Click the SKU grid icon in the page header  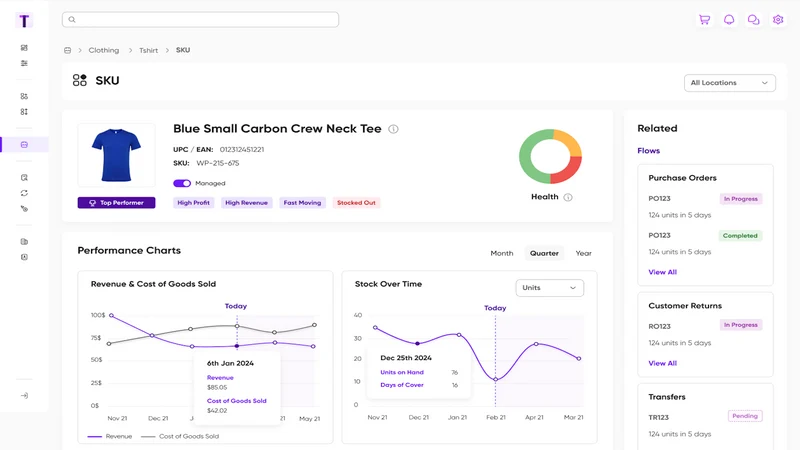(x=80, y=80)
